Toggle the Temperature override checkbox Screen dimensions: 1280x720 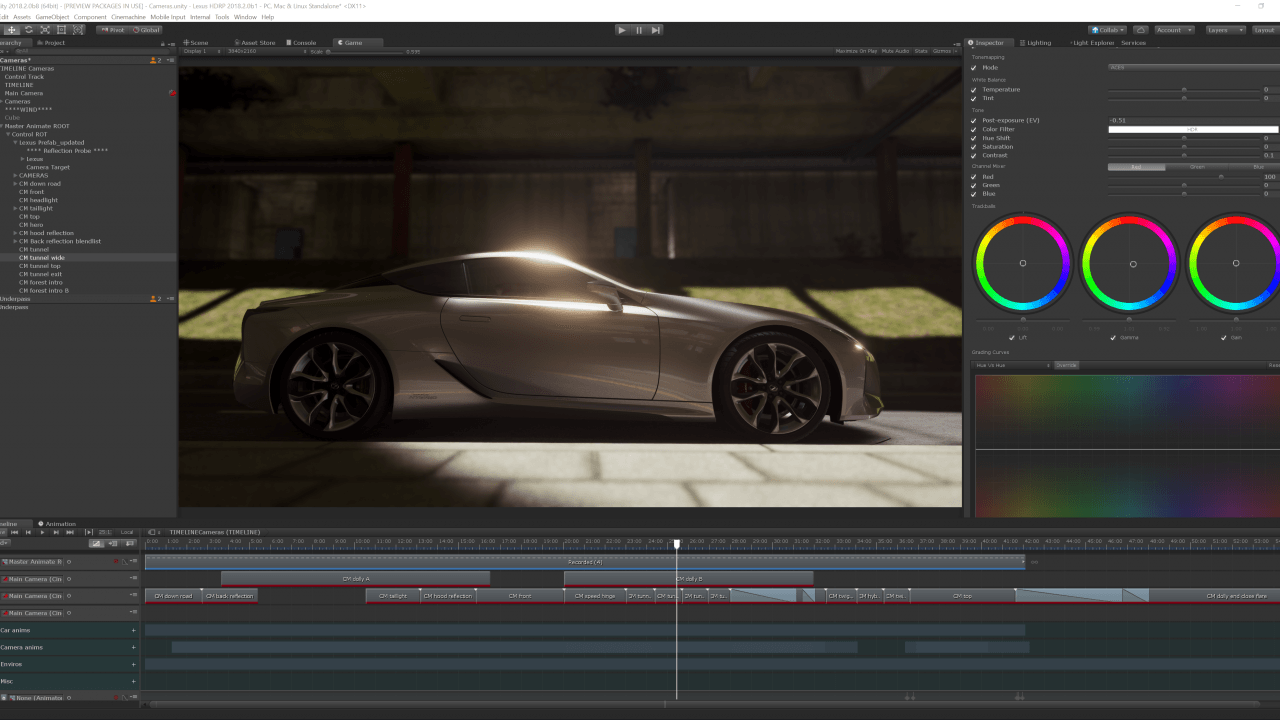click(974, 90)
